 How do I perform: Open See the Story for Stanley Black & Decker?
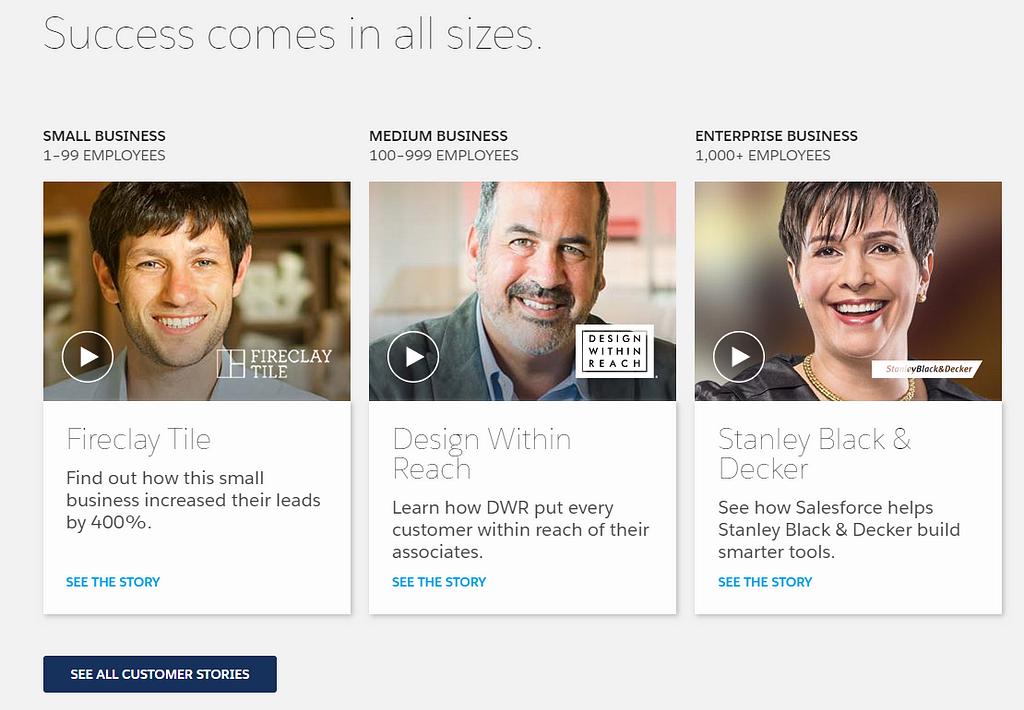pos(765,582)
